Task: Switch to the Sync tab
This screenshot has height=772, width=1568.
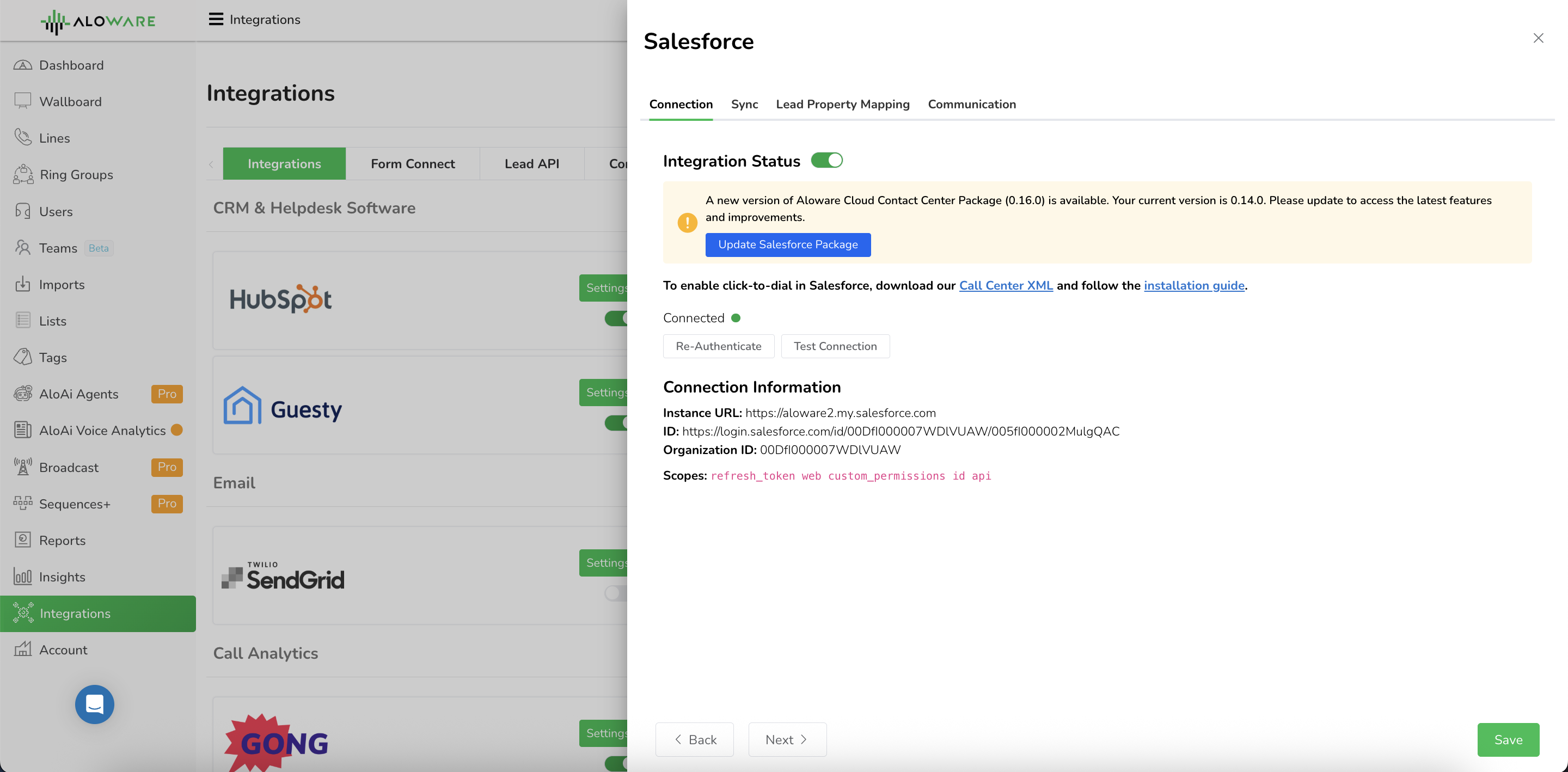Action: point(744,104)
